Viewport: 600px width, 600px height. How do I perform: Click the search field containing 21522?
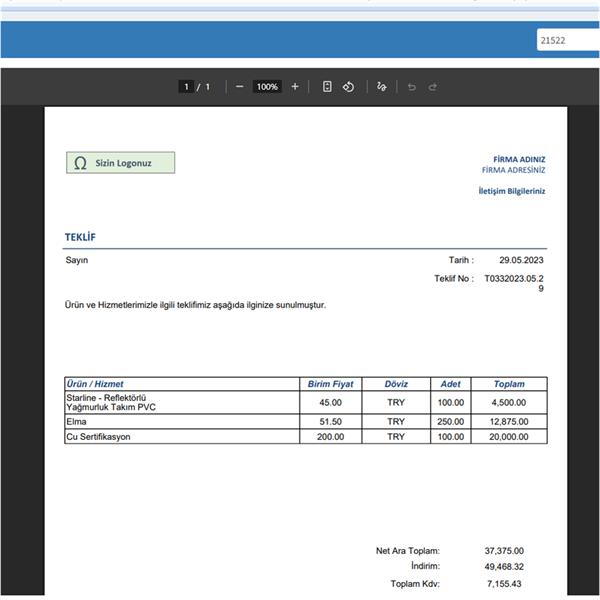pyautogui.click(x=568, y=40)
